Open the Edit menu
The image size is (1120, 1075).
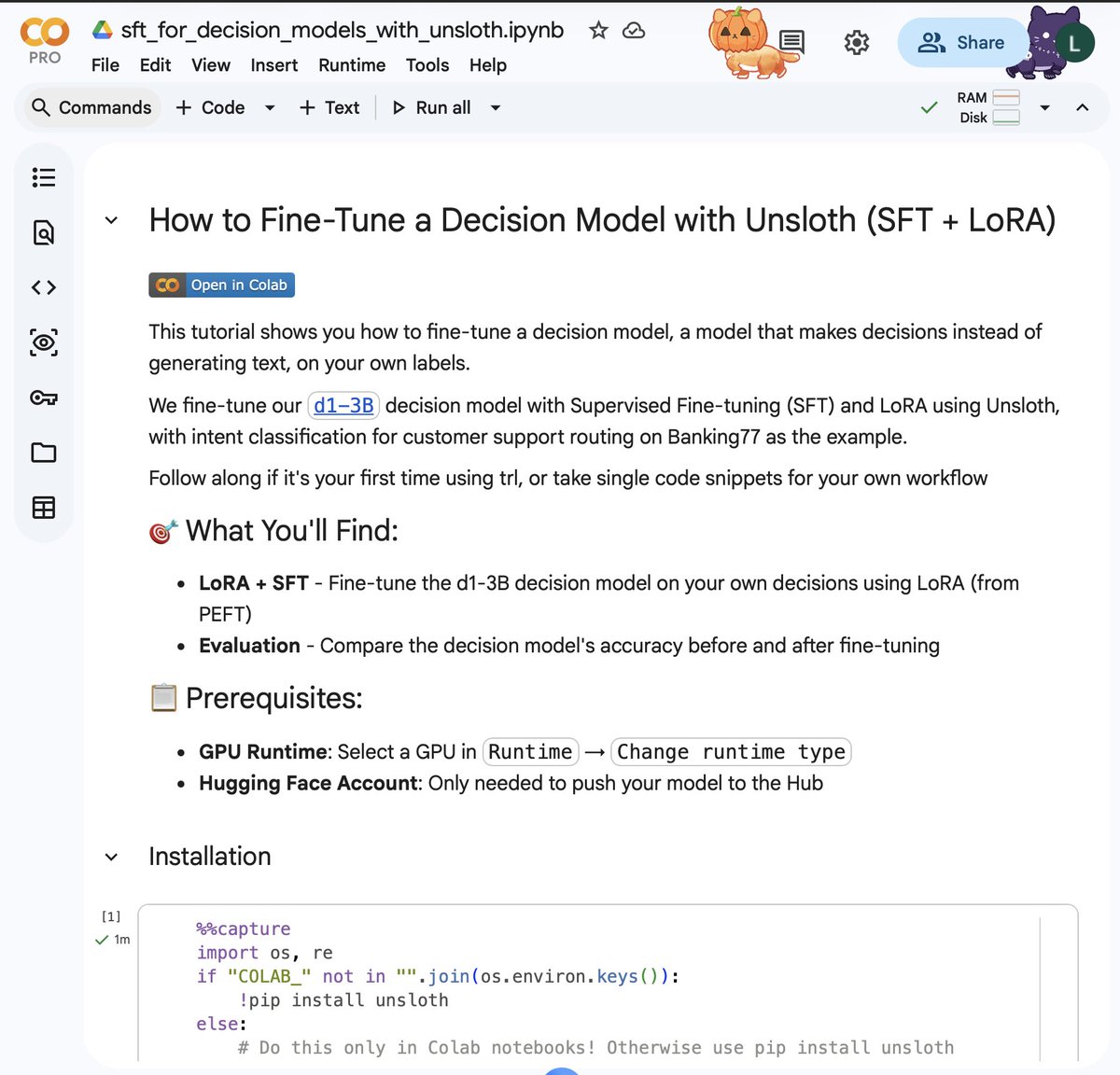pyautogui.click(x=155, y=65)
